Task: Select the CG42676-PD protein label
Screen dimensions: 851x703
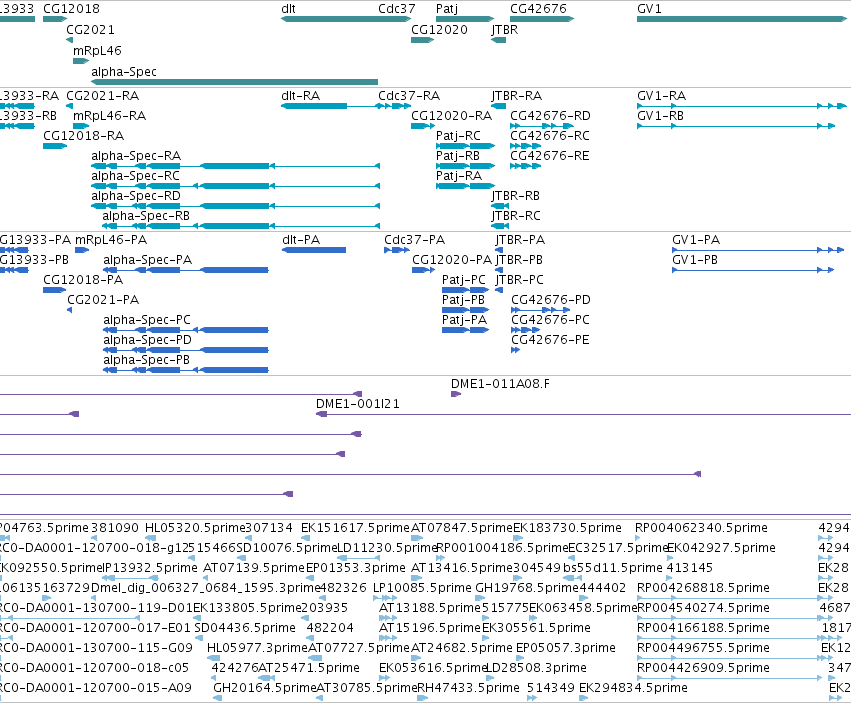Action: tap(551, 300)
